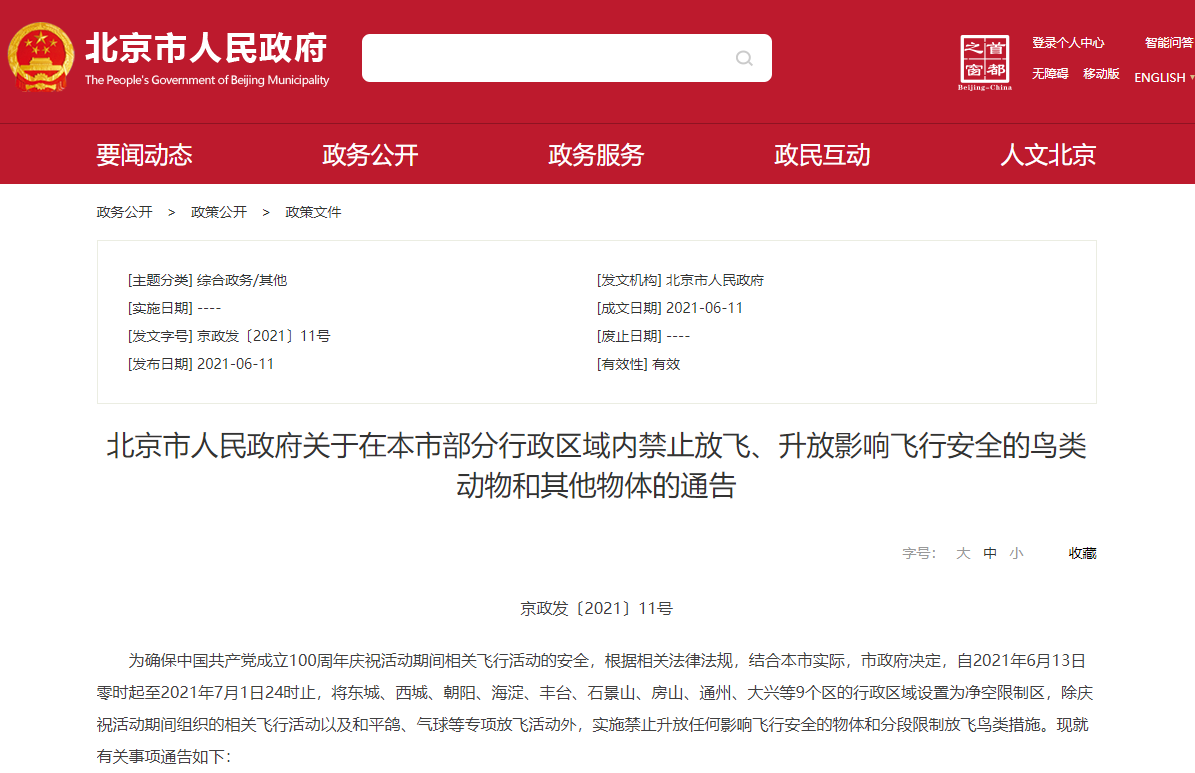Expand the ENGLISH language dropdown
The height and width of the screenshot is (773, 1195).
click(1162, 77)
